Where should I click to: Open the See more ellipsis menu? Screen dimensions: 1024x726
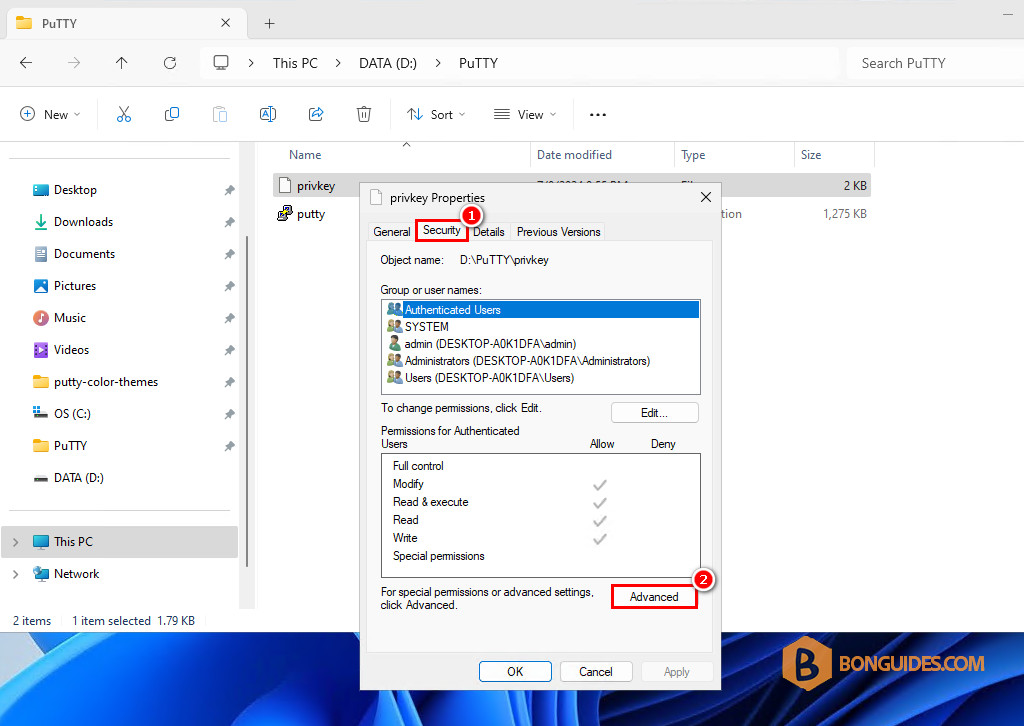pyautogui.click(x=598, y=114)
